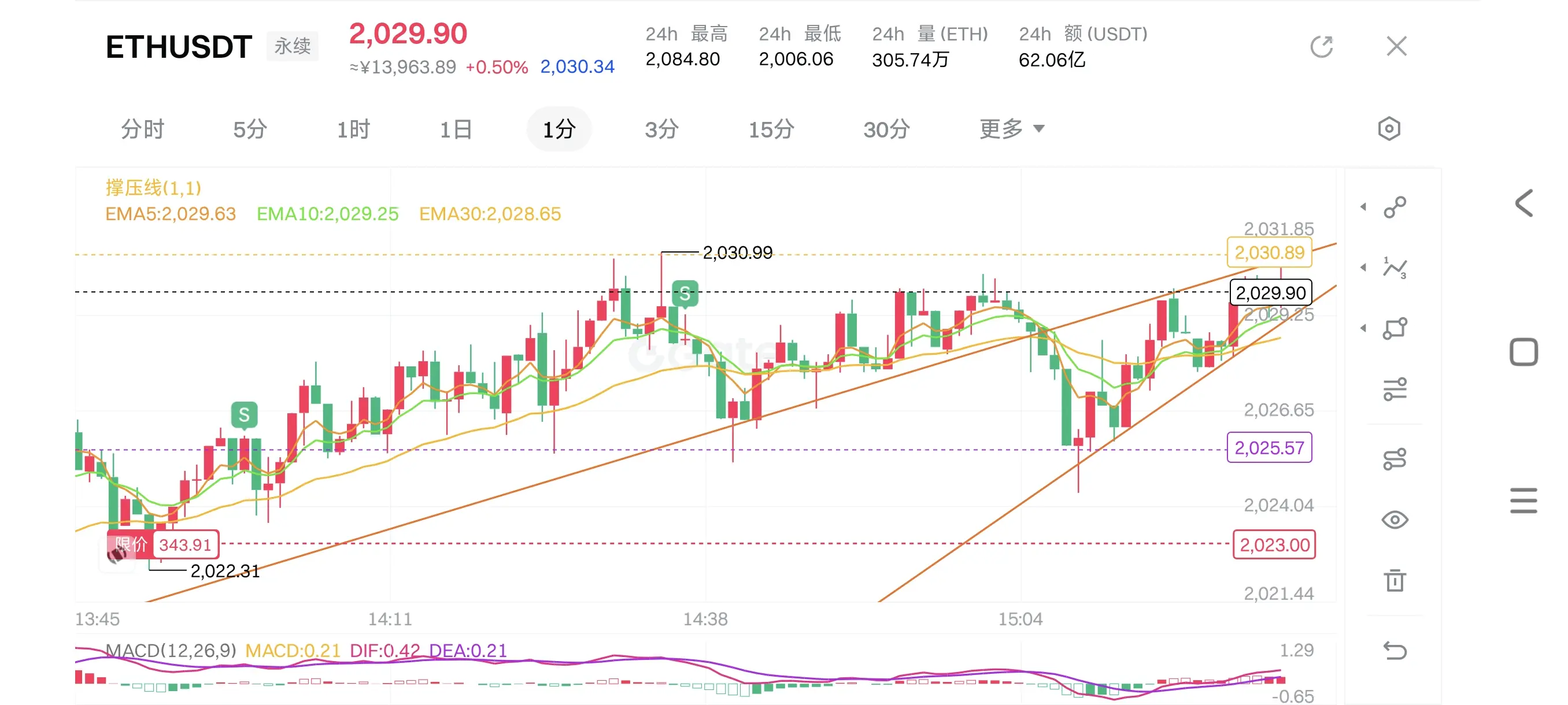Select the wave pattern drawing tool
Image resolution: width=1568 pixels, height=705 pixels.
point(1395,268)
